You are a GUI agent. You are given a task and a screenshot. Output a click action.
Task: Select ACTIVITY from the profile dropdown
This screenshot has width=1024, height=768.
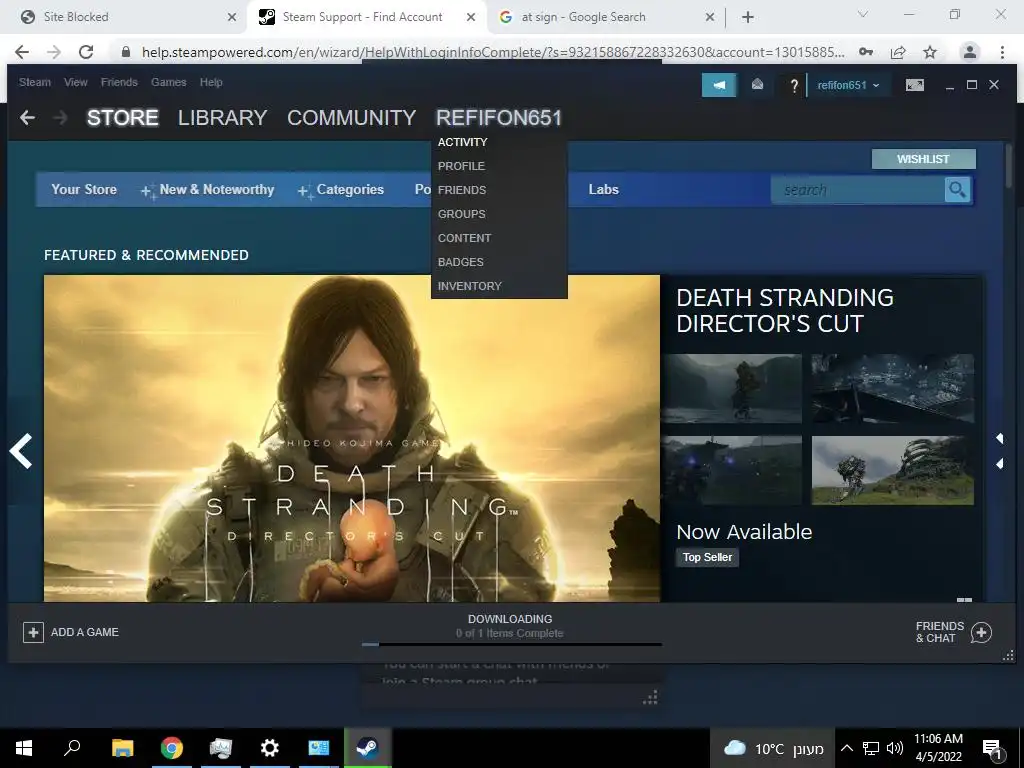(462, 142)
